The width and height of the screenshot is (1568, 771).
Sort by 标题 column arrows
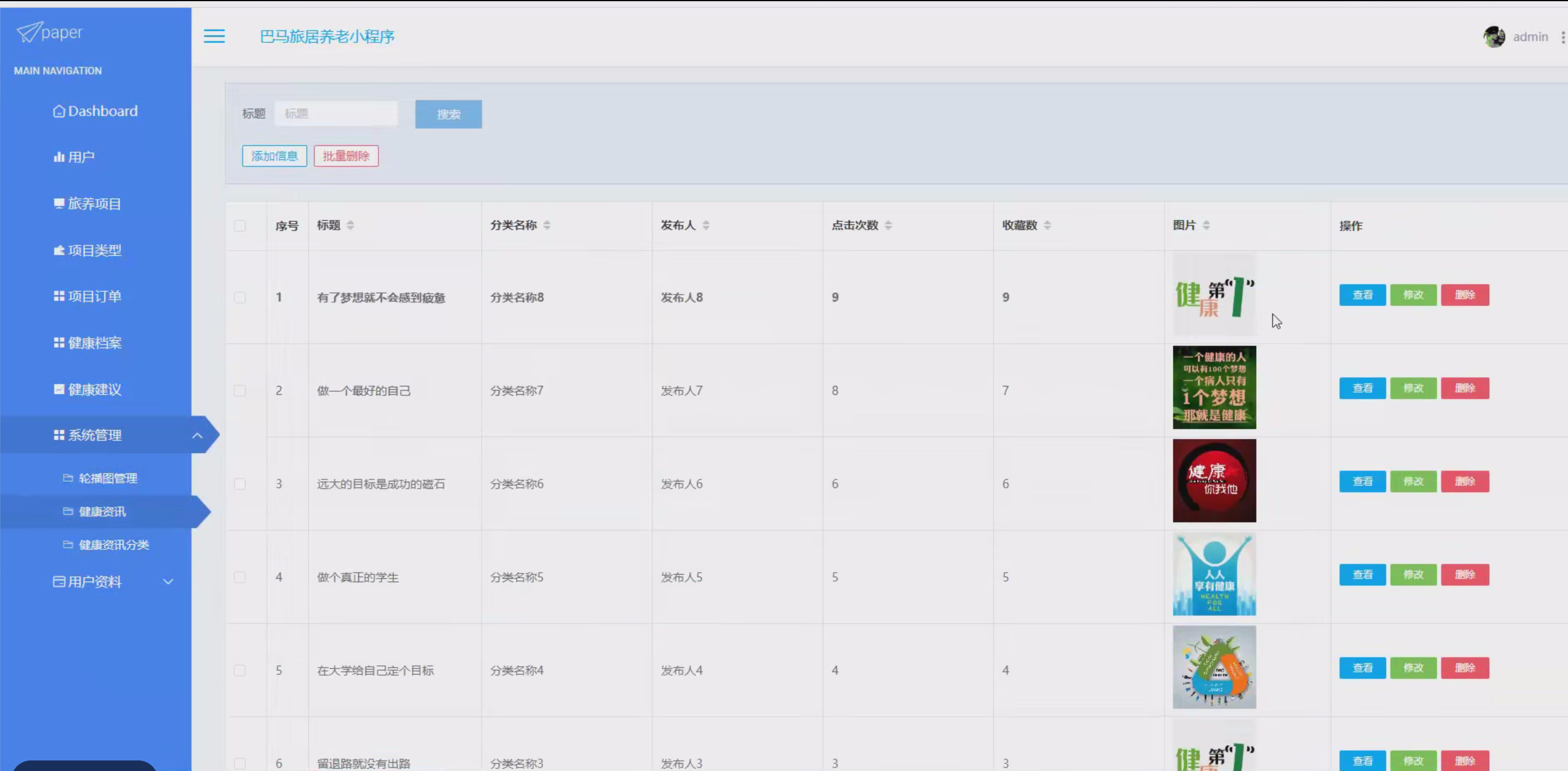pos(351,225)
